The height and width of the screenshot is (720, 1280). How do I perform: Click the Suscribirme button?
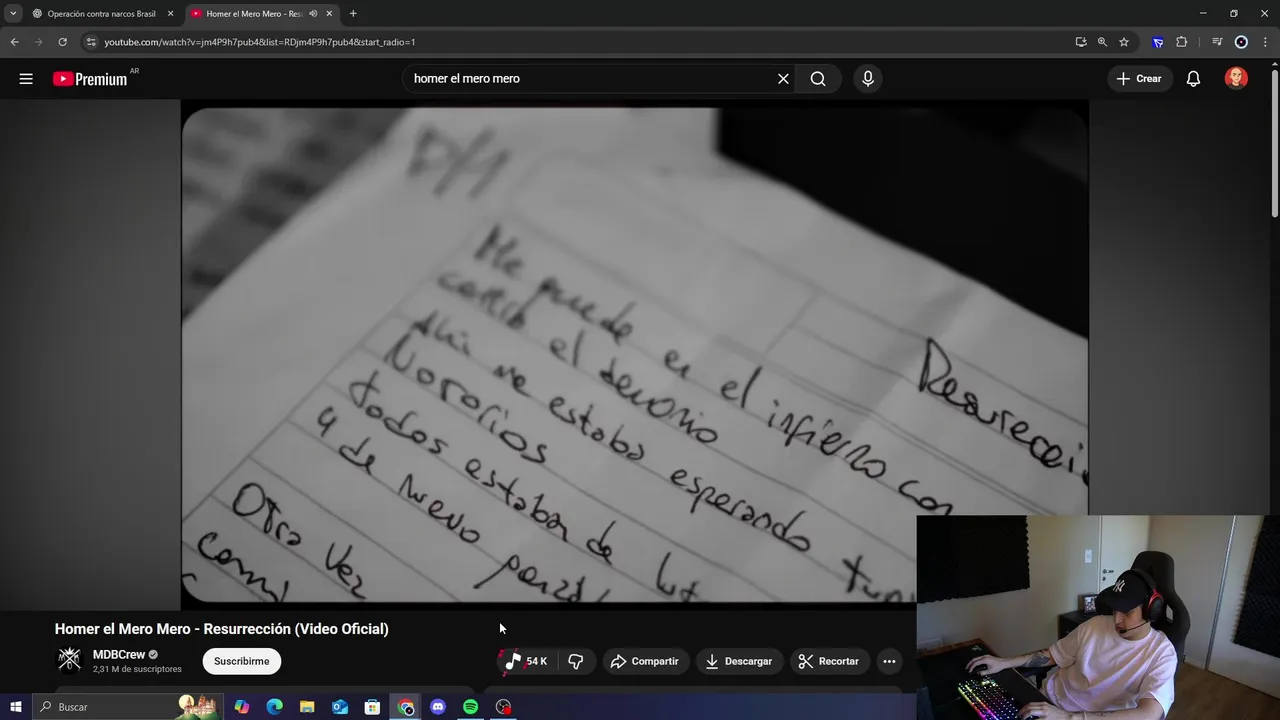241,661
